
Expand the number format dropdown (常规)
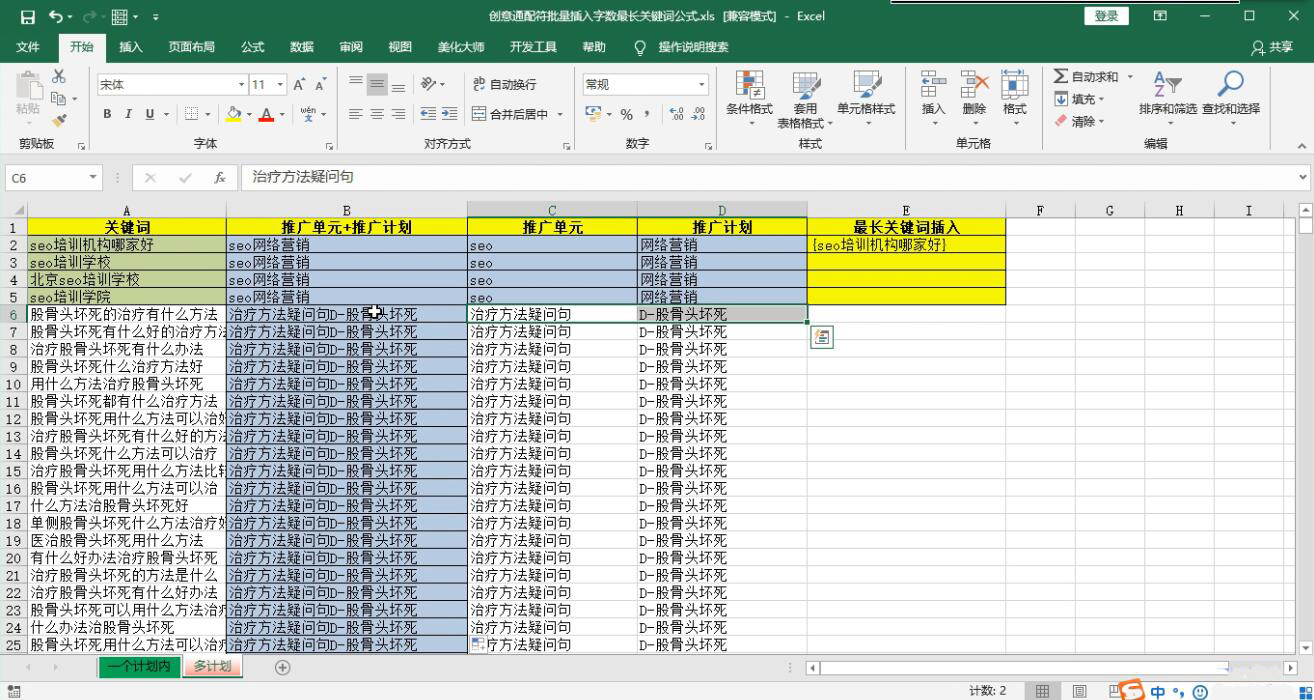point(701,85)
